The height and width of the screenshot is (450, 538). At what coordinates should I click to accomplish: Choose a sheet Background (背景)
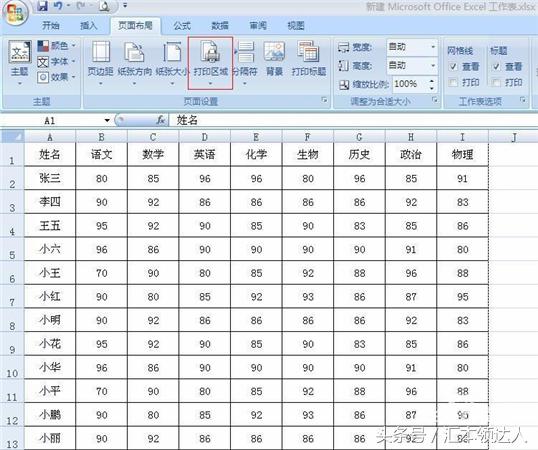point(274,59)
